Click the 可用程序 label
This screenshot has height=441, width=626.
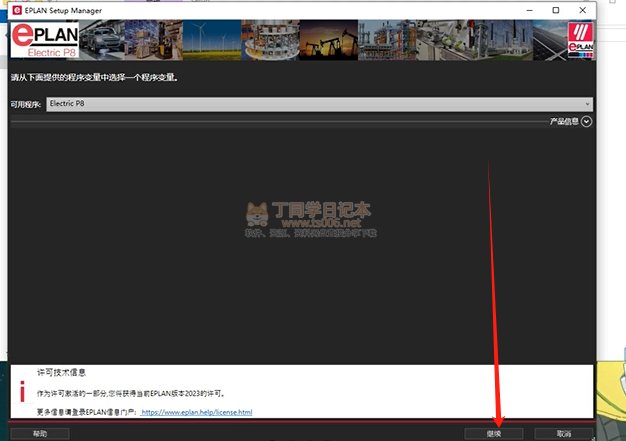click(x=26, y=105)
